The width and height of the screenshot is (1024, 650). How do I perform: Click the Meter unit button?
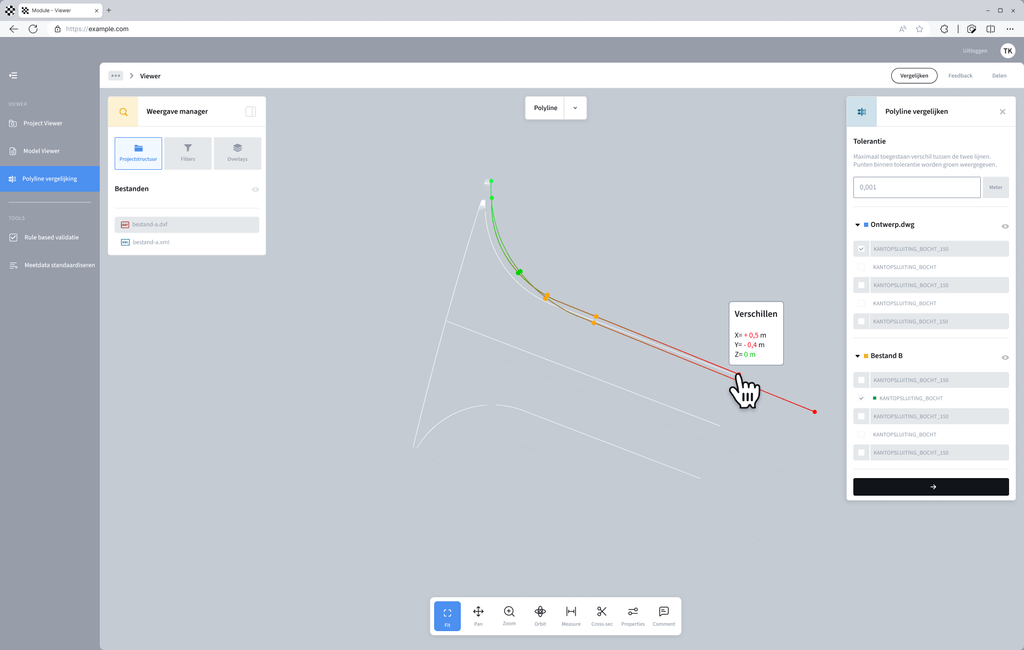(x=995, y=187)
